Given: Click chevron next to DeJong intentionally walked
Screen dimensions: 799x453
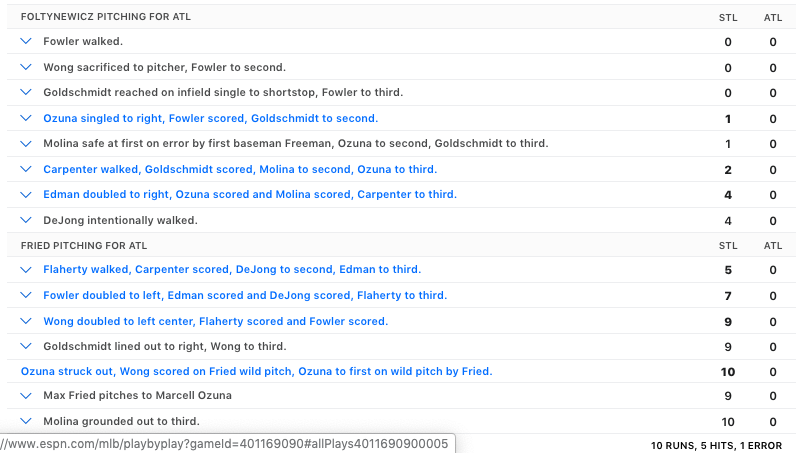Looking at the screenshot, I should coord(27,220).
